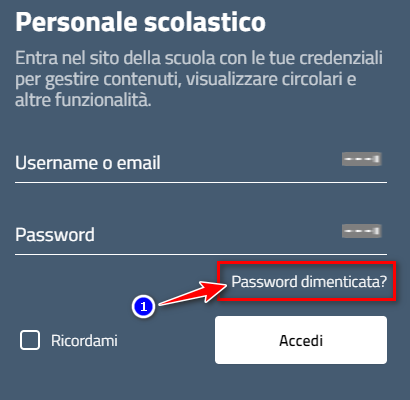410x400 pixels.
Task: Focus the Password input field
Action: coord(201,235)
